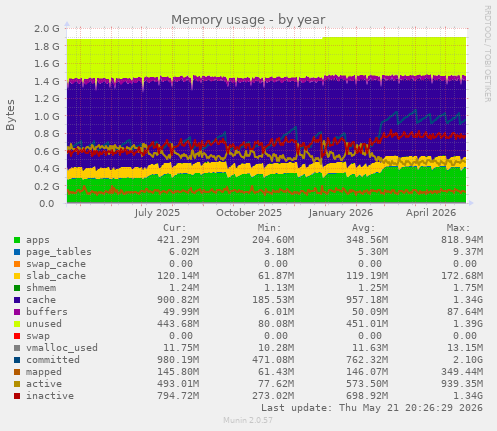The height and width of the screenshot is (431, 497).
Task: Click the gray vmalloc_used legend swatch
Action: coord(17,348)
